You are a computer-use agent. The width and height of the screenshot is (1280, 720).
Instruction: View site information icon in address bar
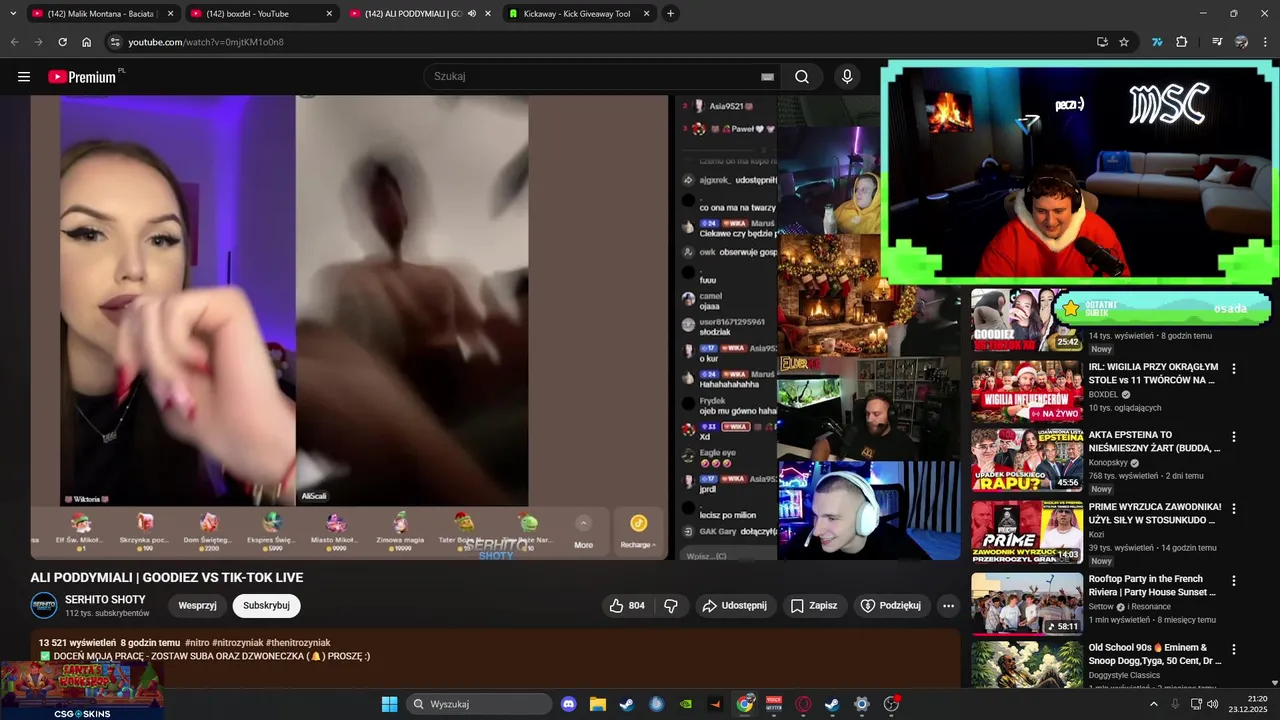(115, 42)
